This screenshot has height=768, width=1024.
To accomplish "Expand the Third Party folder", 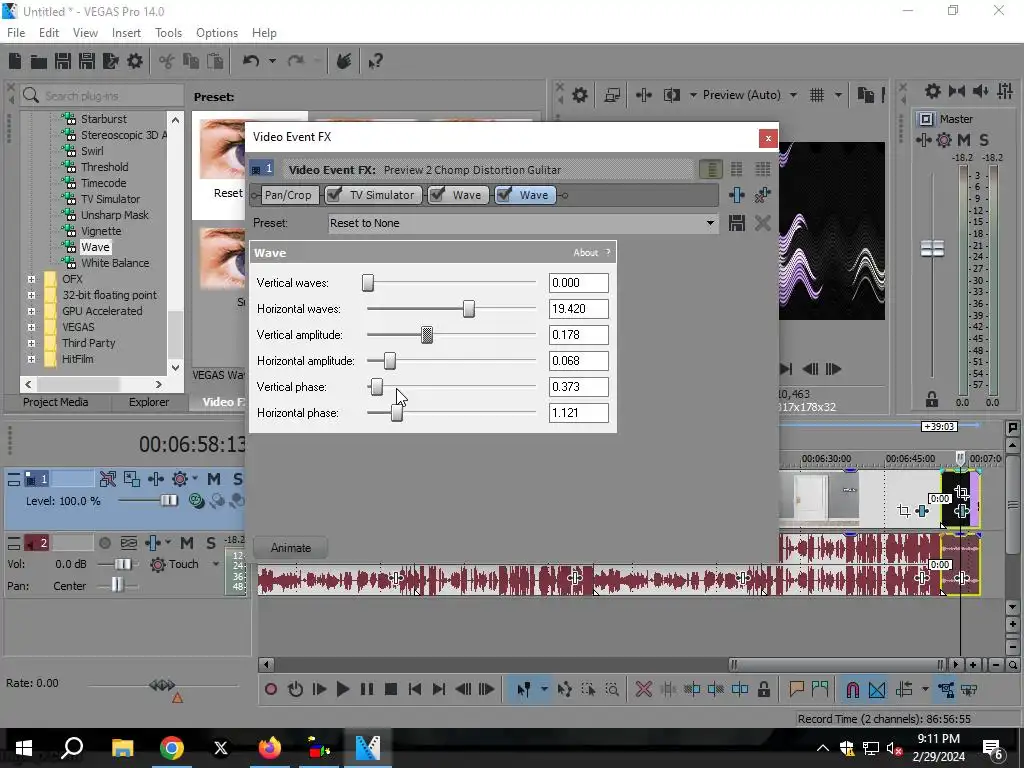I will tap(31, 343).
